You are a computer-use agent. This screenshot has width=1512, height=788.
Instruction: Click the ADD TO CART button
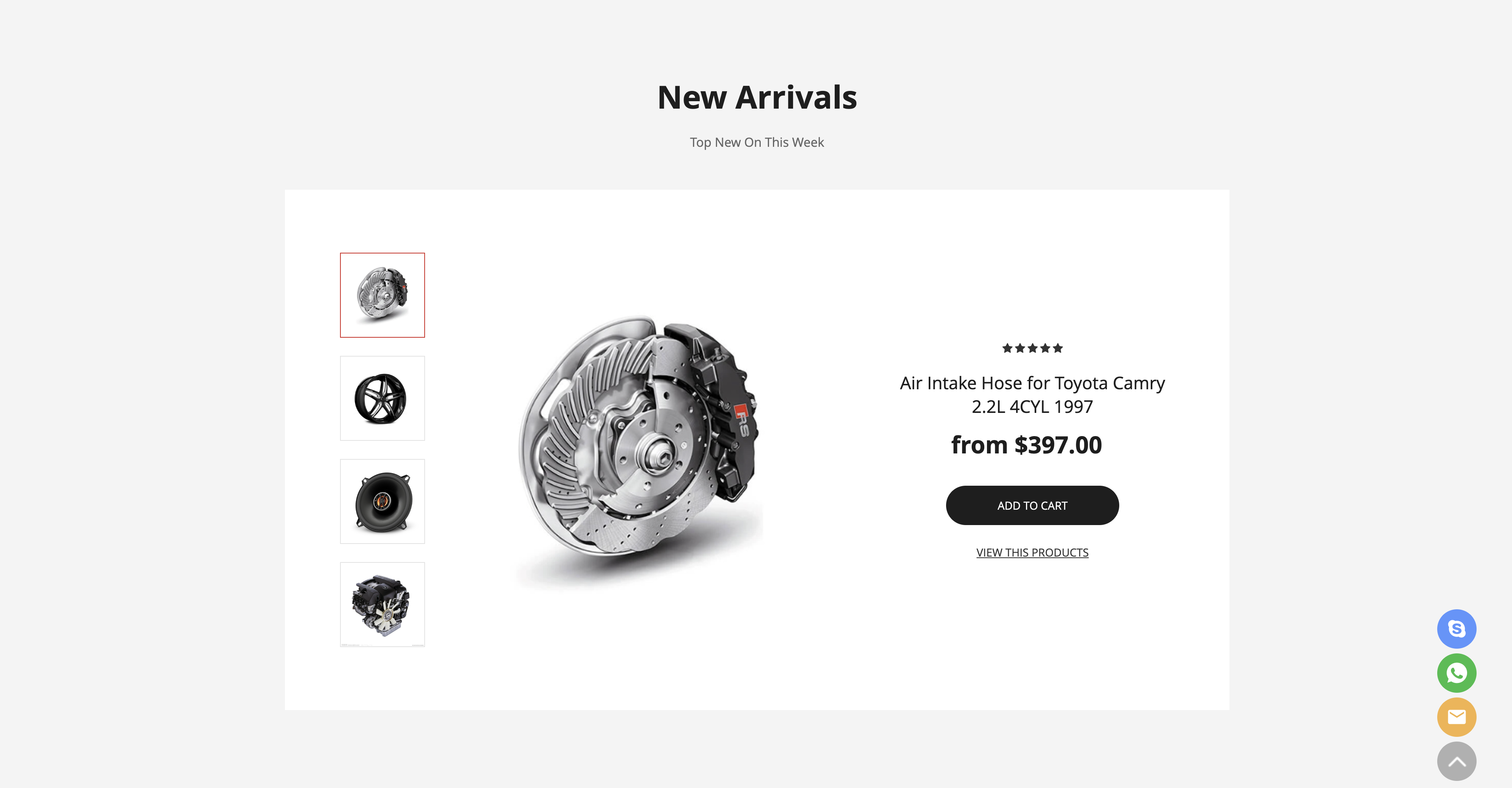[1032, 505]
